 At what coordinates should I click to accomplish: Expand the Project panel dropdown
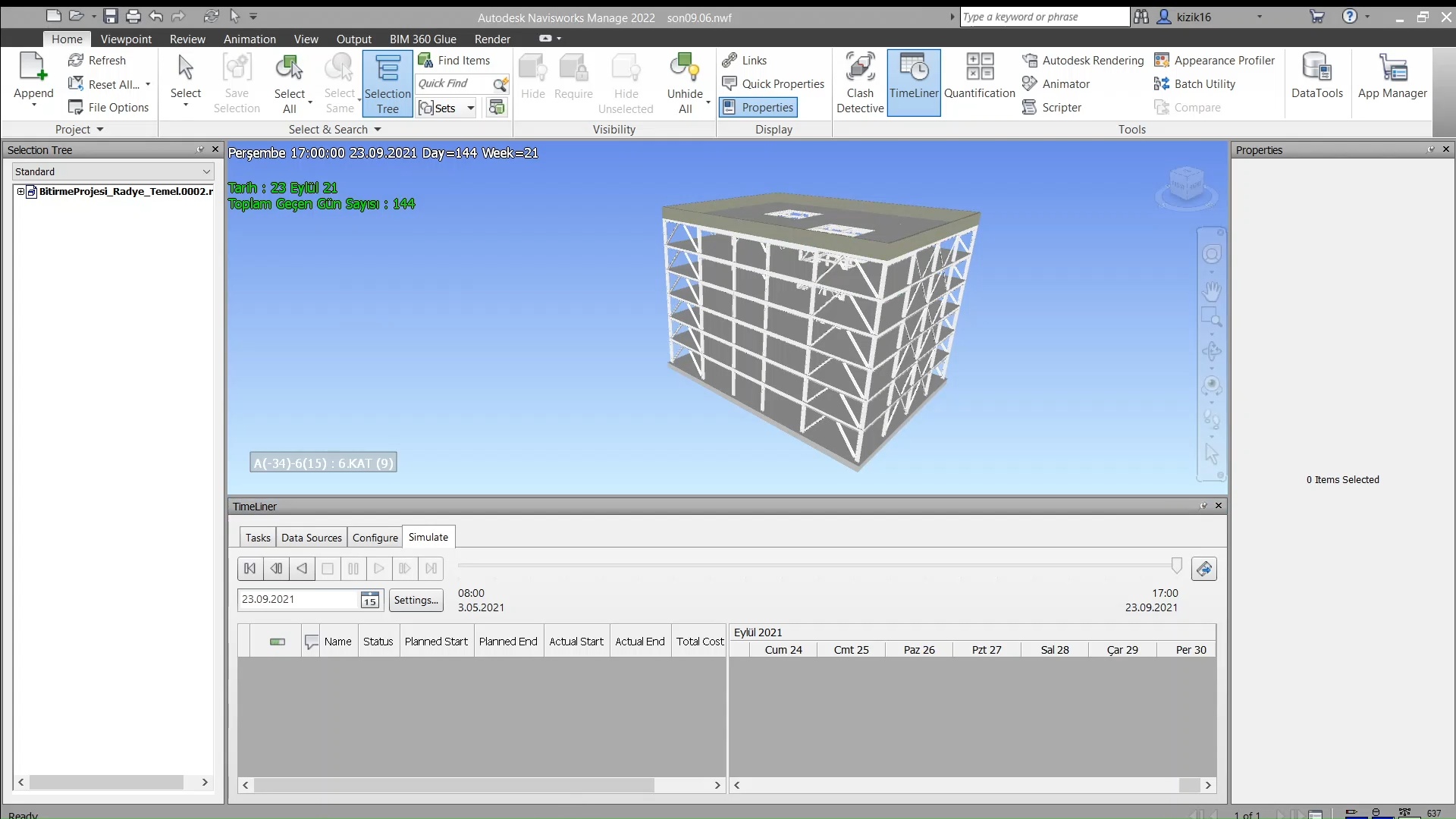79,130
